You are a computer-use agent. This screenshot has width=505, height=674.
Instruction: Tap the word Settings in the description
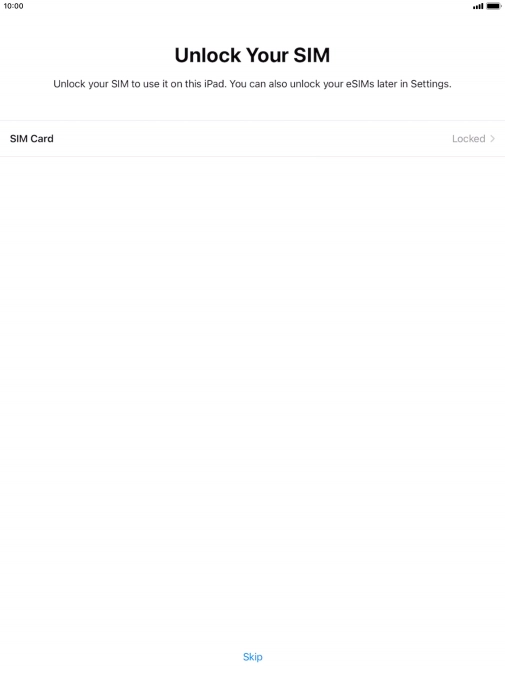pyautogui.click(x=430, y=84)
